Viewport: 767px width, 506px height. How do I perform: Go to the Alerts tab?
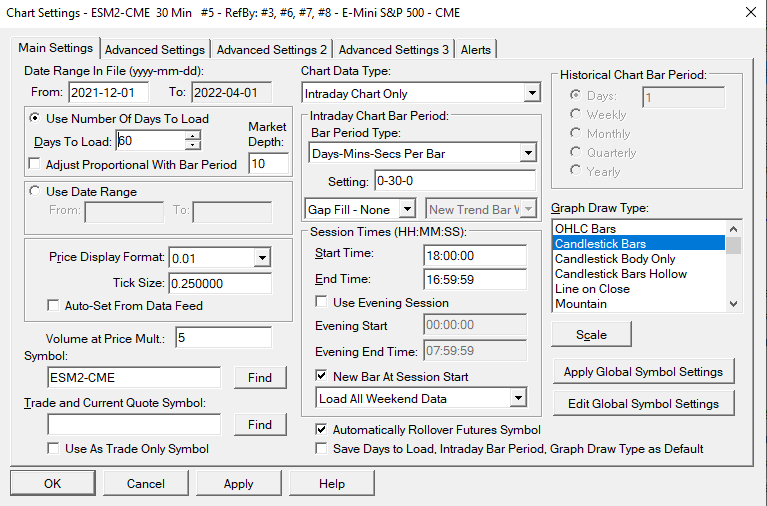475,49
